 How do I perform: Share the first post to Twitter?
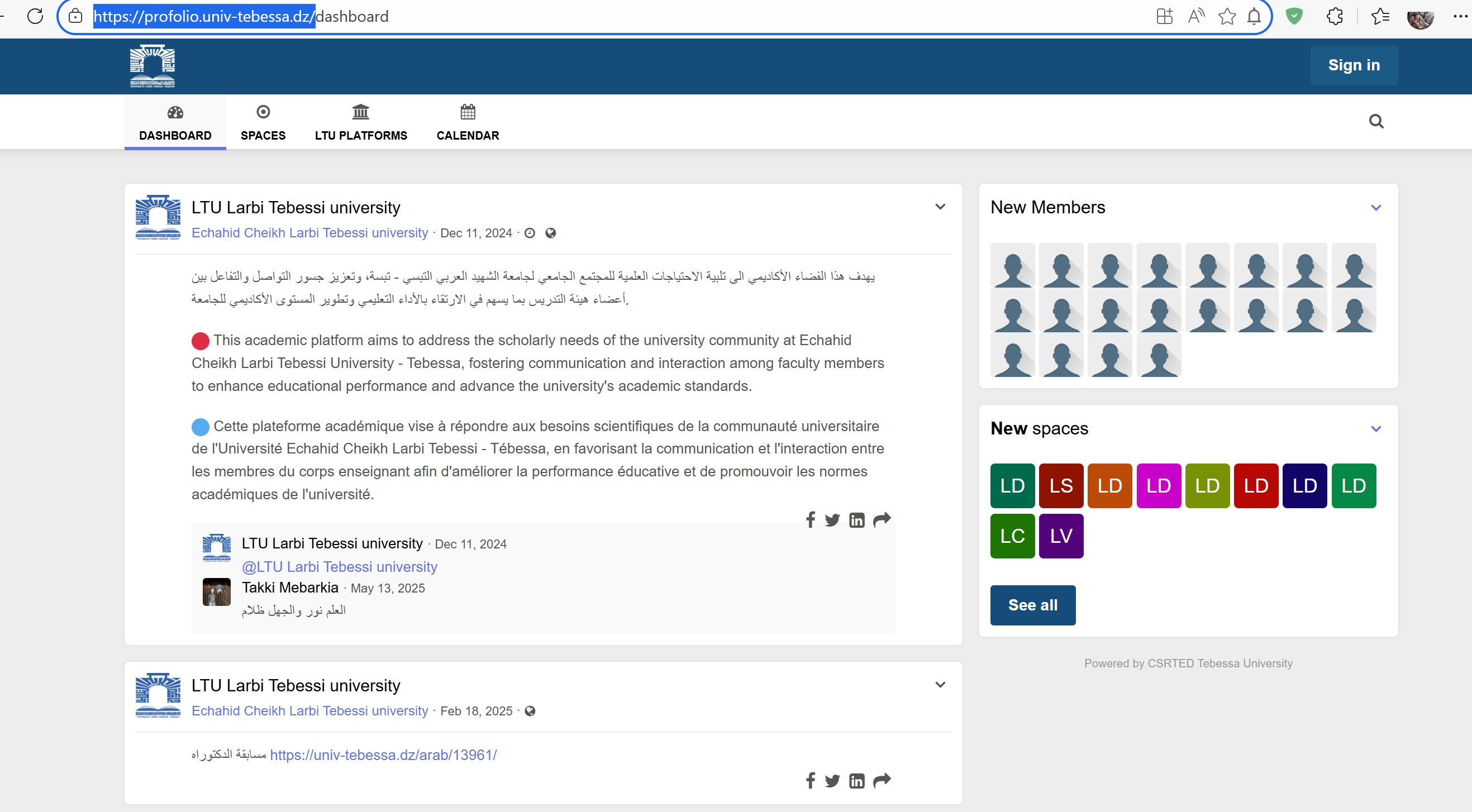(832, 520)
